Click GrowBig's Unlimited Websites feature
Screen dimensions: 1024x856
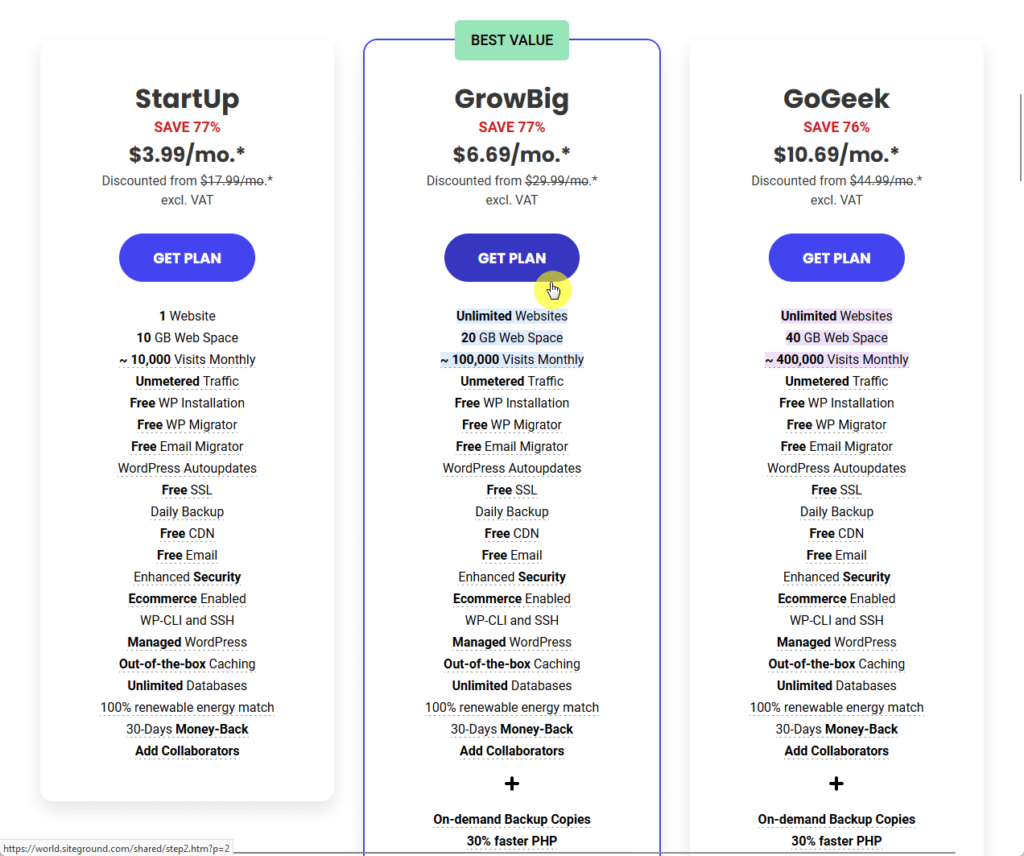[x=511, y=316]
